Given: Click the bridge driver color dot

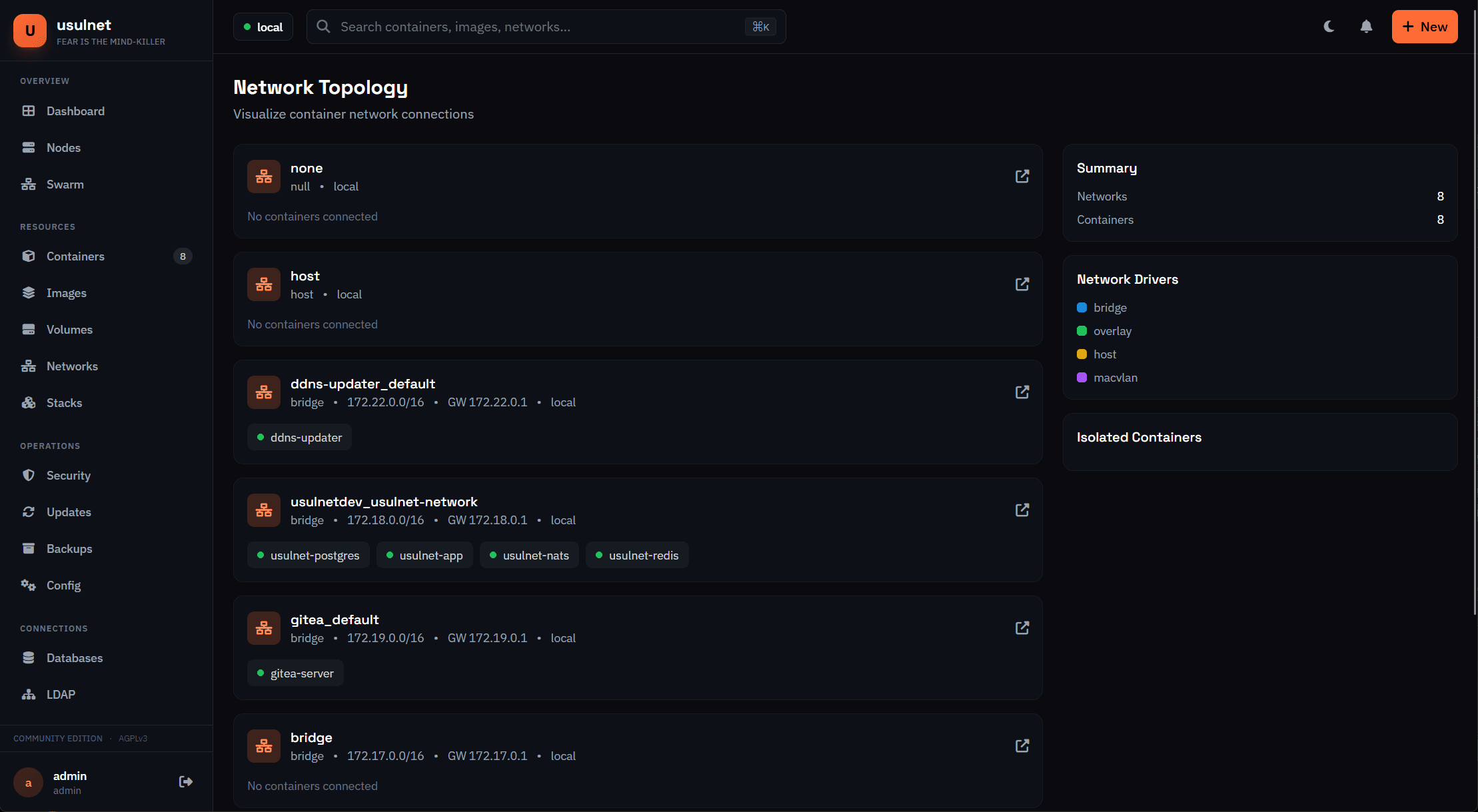Looking at the screenshot, I should pos(1082,307).
